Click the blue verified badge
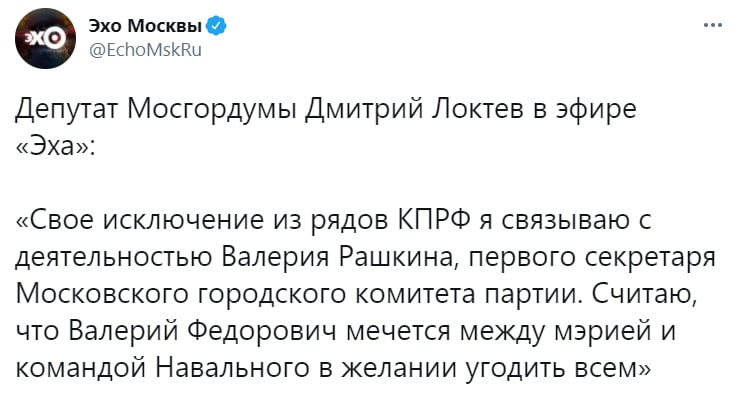 [216, 26]
